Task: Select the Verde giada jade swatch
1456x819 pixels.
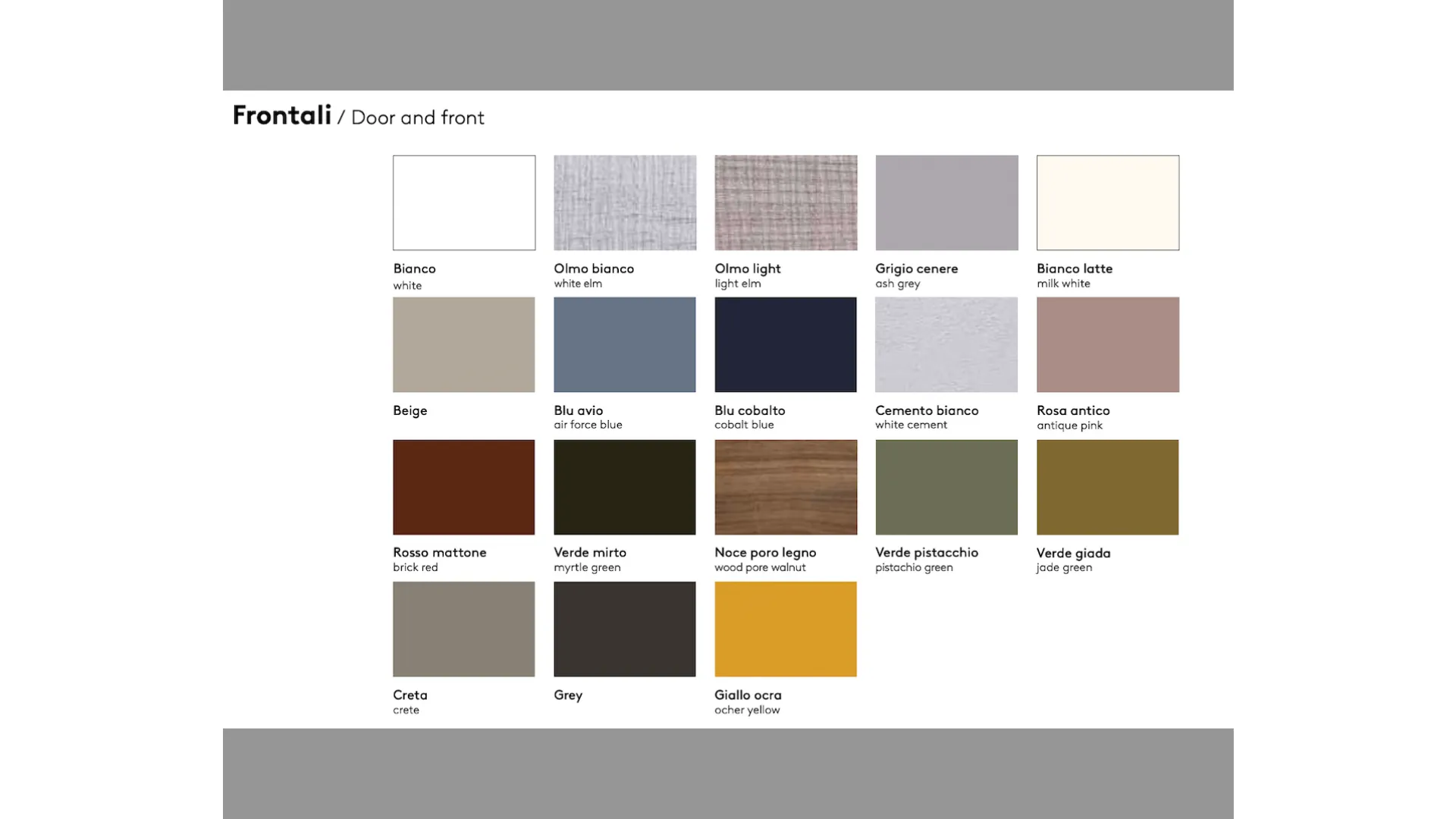Action: (1107, 487)
